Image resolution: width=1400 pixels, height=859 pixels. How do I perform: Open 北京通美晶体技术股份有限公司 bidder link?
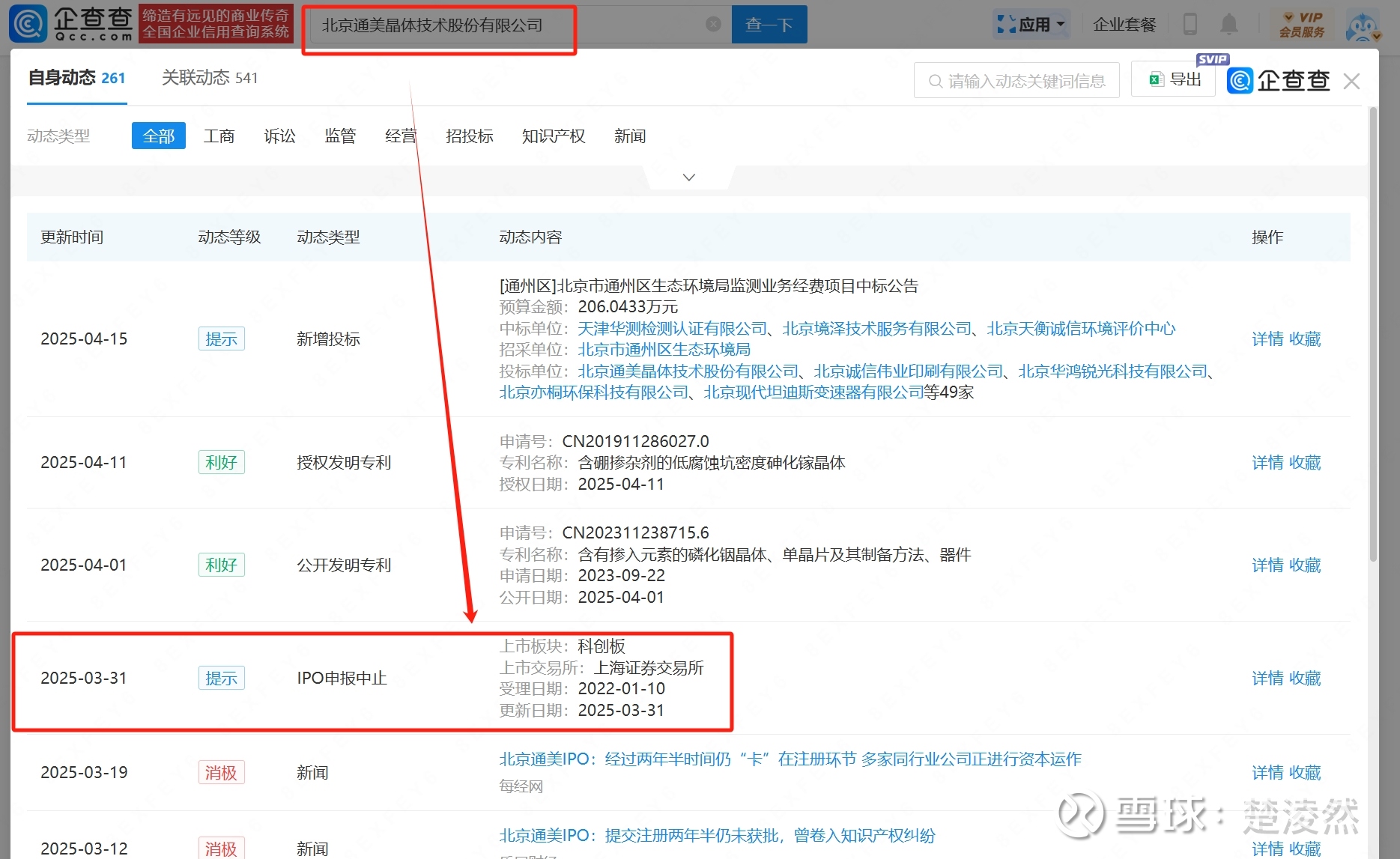(688, 371)
